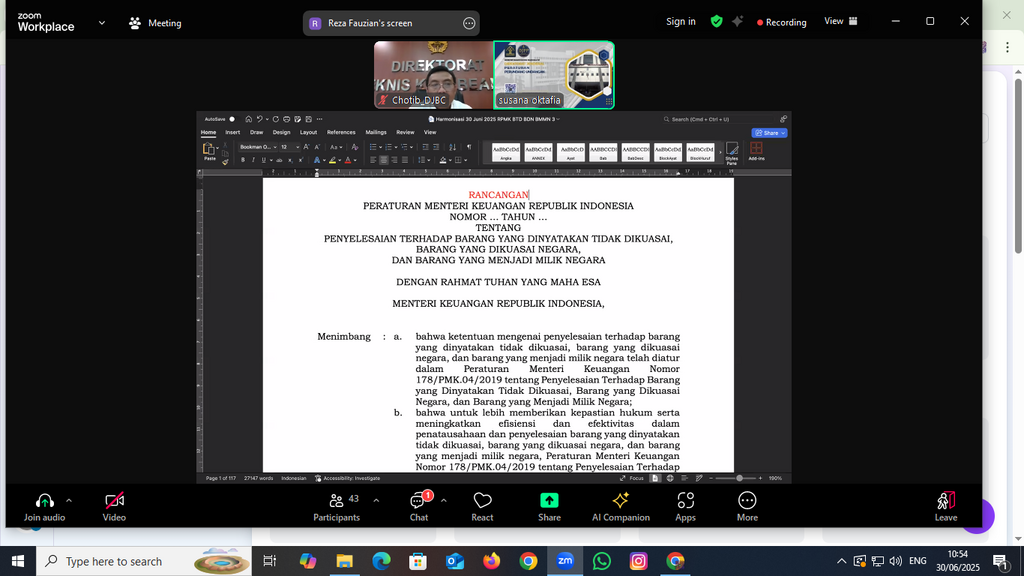Image resolution: width=1024 pixels, height=576 pixels.
Task: Open the More options menu in Zoom
Action: click(747, 507)
